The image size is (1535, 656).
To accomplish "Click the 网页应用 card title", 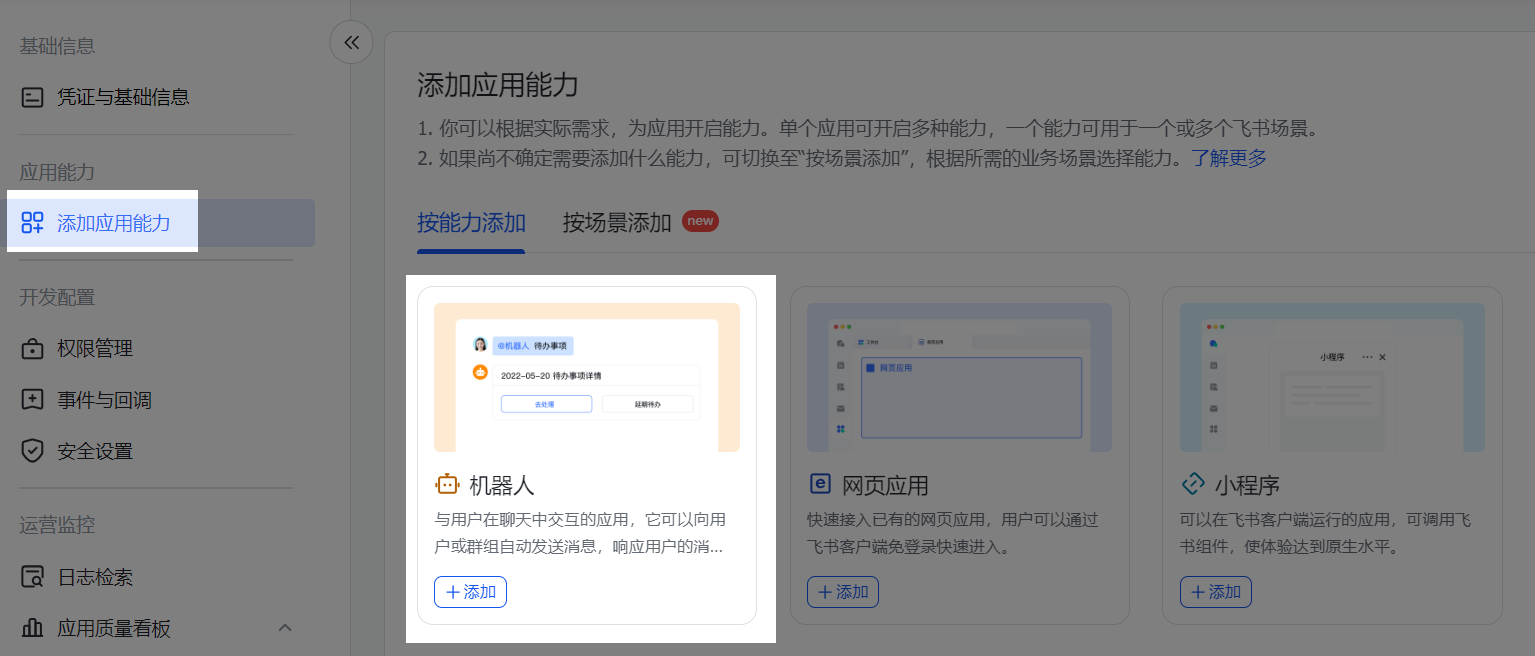I will click(885, 486).
